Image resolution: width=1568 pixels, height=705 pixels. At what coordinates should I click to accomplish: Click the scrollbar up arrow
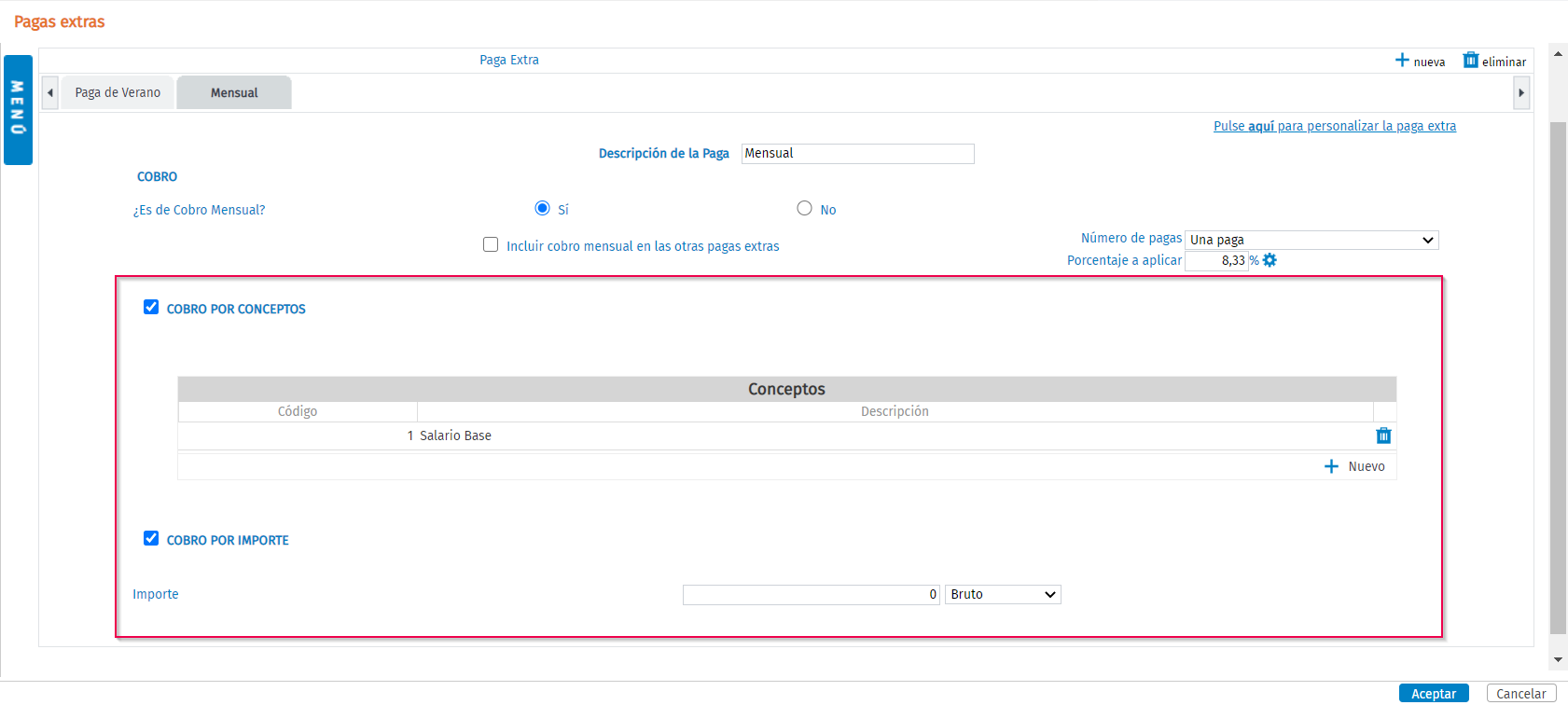pyautogui.click(x=1558, y=54)
